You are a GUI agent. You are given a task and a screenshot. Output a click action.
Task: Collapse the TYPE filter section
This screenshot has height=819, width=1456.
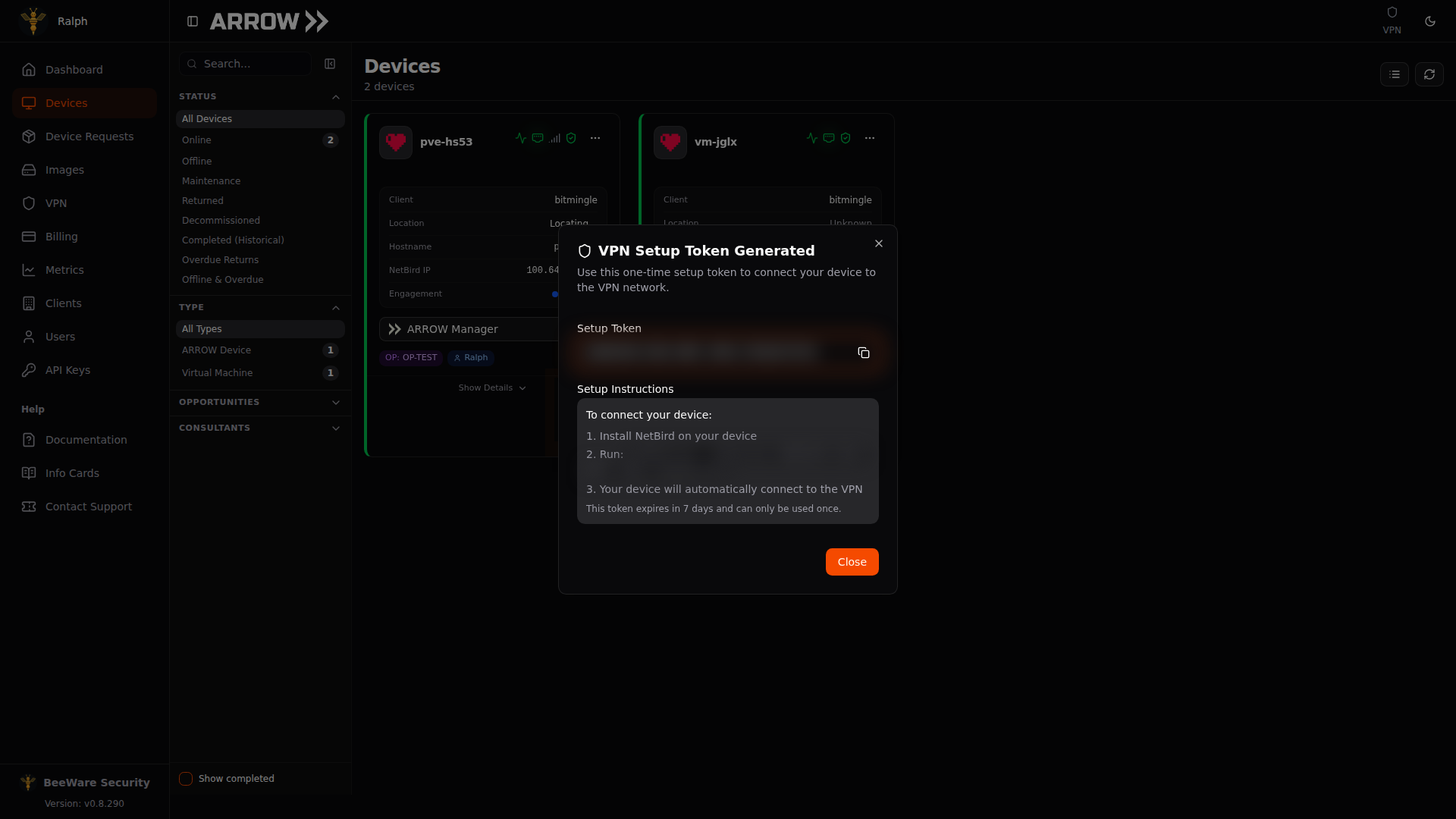[x=260, y=308]
